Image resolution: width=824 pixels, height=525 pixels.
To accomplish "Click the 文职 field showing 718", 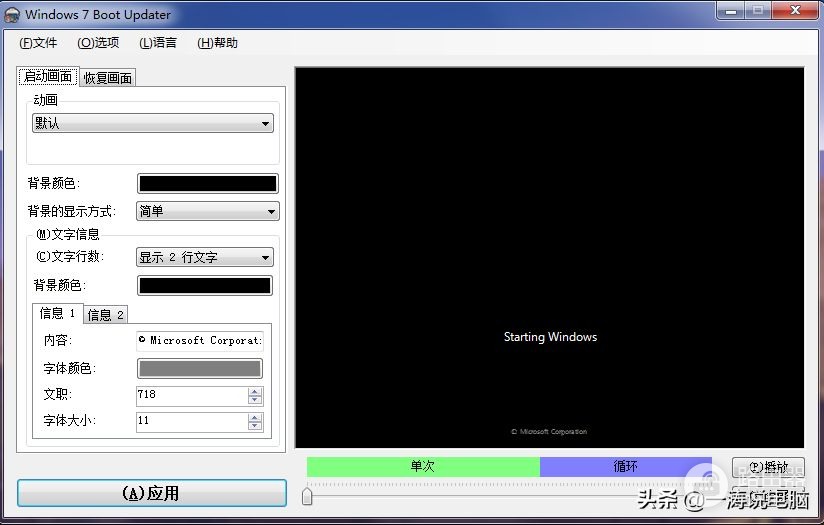I will coord(192,395).
